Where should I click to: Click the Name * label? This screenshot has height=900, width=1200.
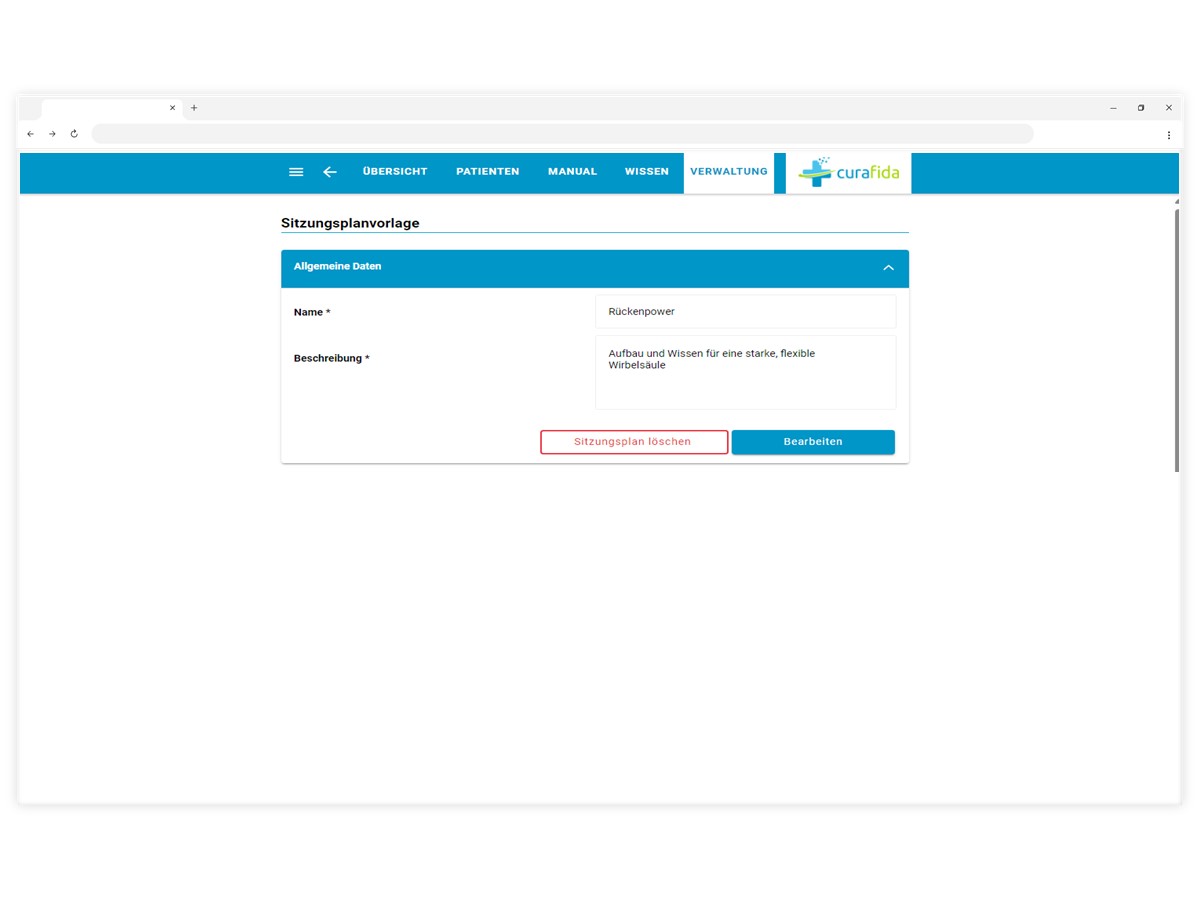pos(312,312)
